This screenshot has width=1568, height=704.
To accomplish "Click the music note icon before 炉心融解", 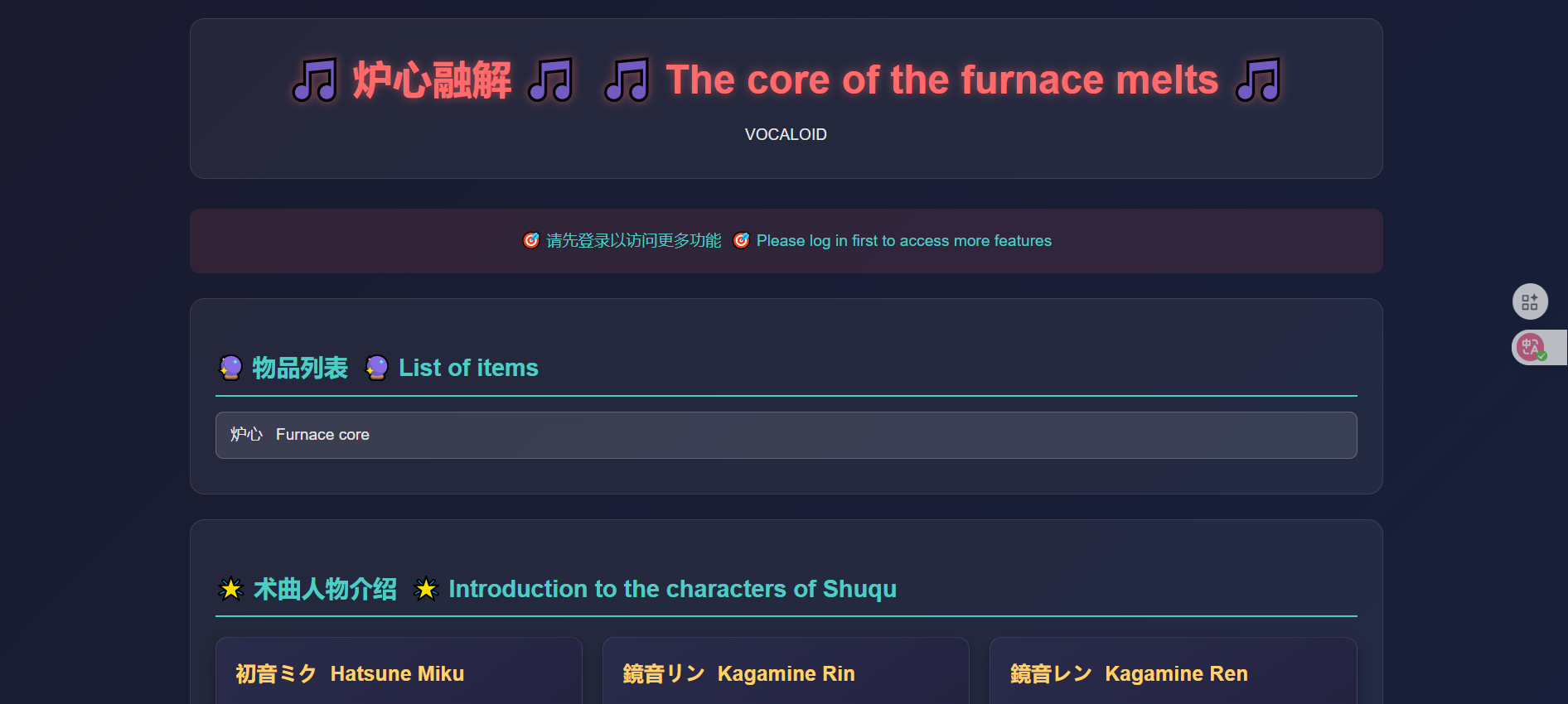I will pyautogui.click(x=315, y=80).
